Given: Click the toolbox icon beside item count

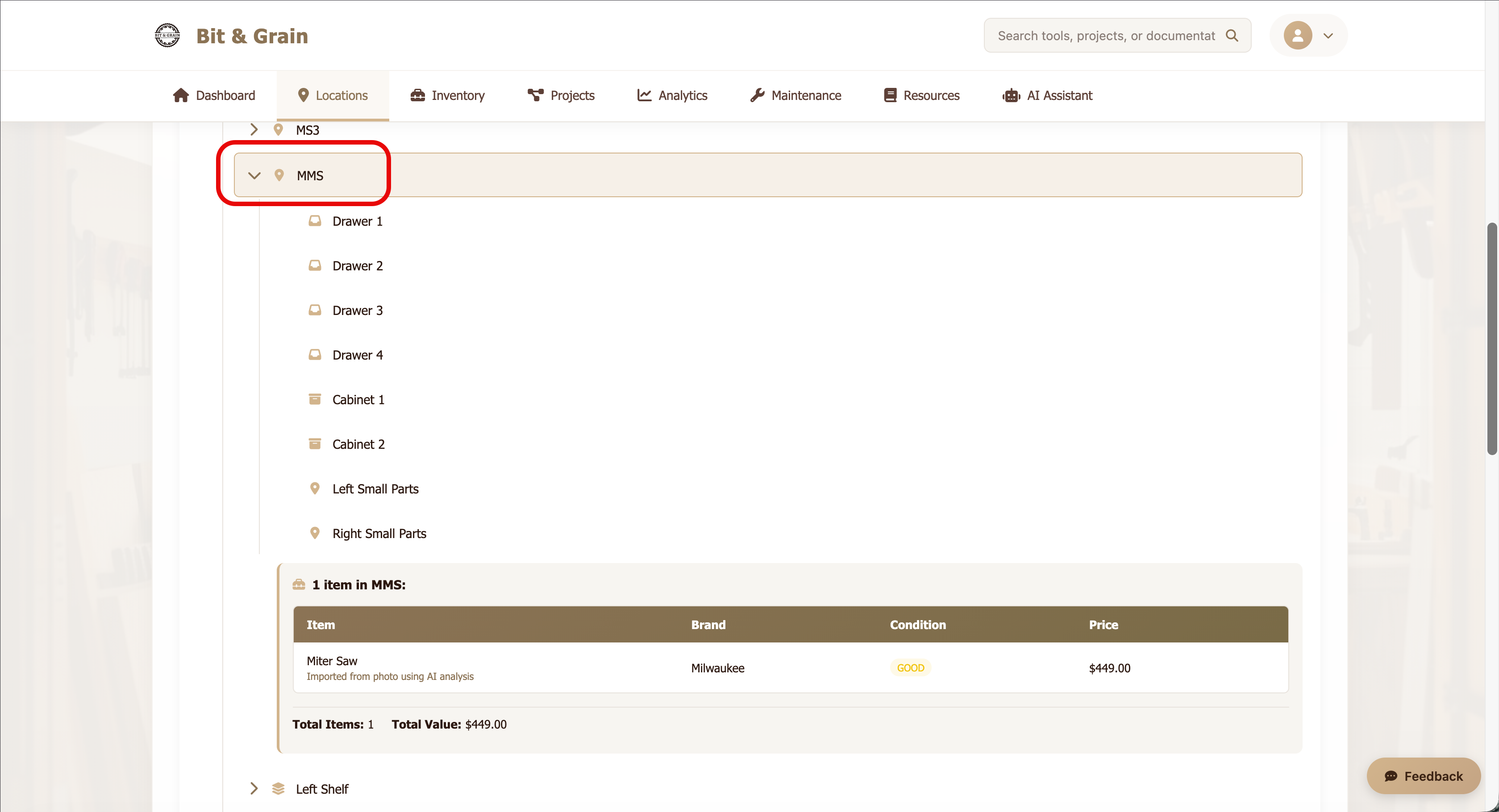Looking at the screenshot, I should point(299,584).
